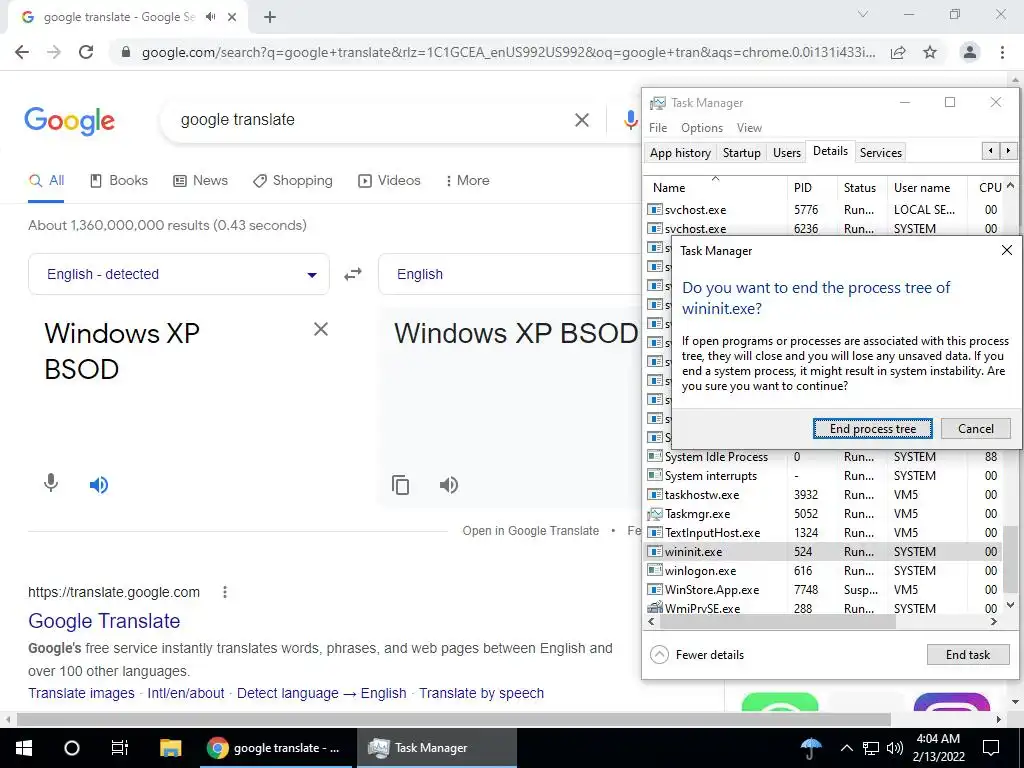Open the notification center icon
Image resolution: width=1024 pixels, height=768 pixels.
[x=991, y=748]
